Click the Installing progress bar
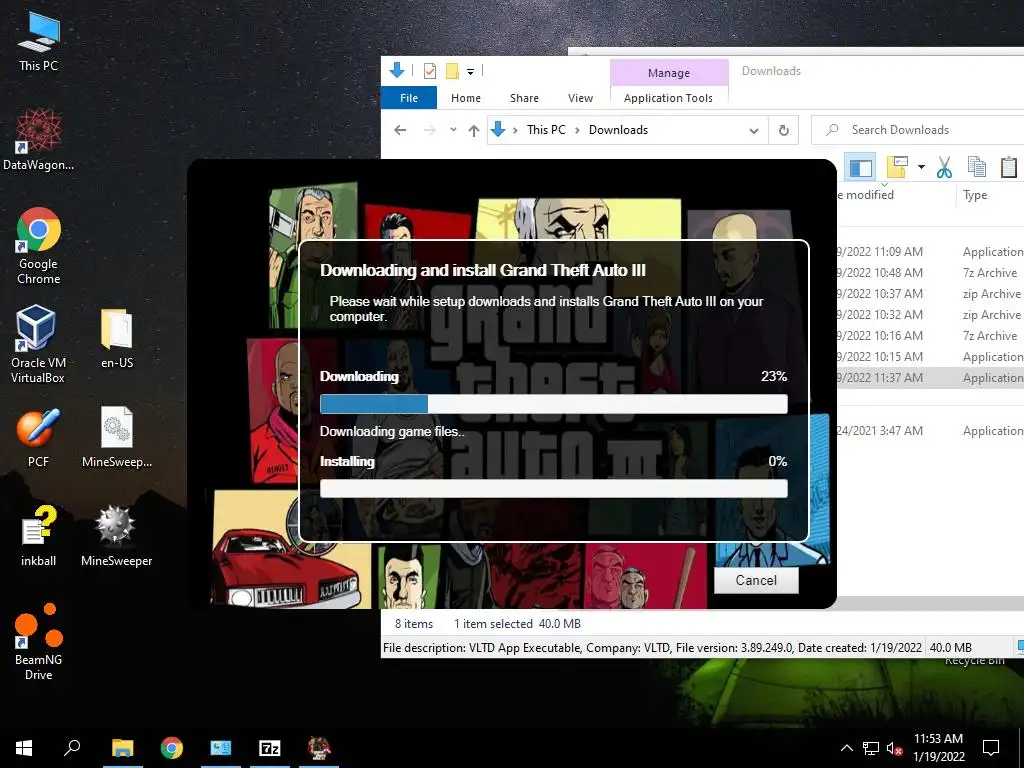Screen dimensions: 1024x768 [x=553, y=488]
